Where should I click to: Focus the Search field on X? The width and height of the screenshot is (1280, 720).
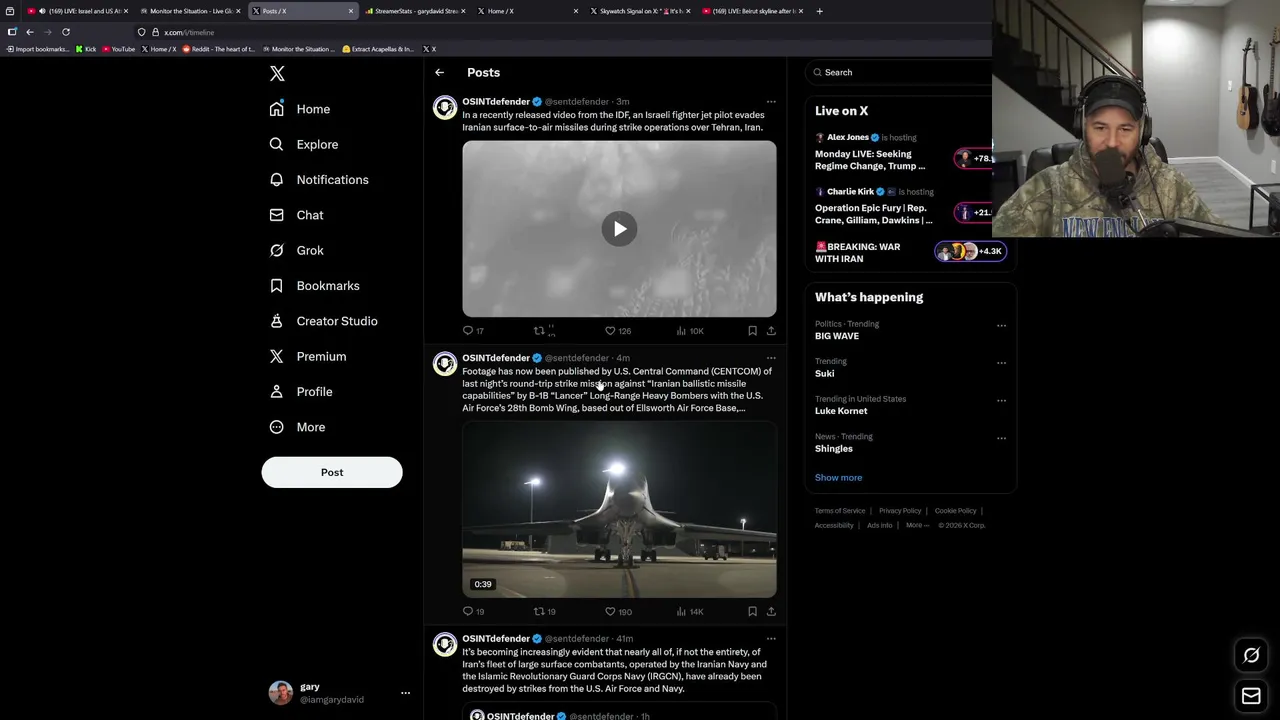tap(900, 72)
